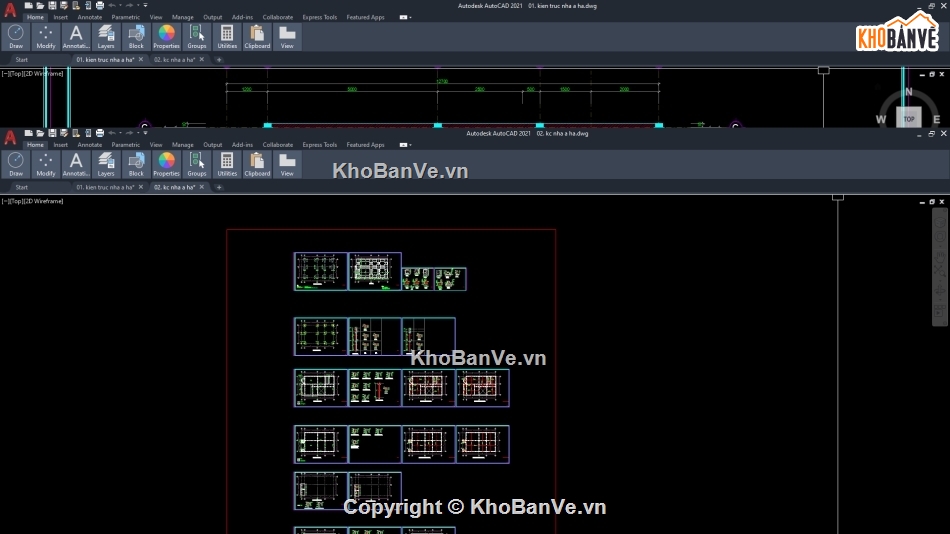This screenshot has width=950, height=534.
Task: Expand ribbon minimize options arrow in top window
Action: (x=411, y=18)
